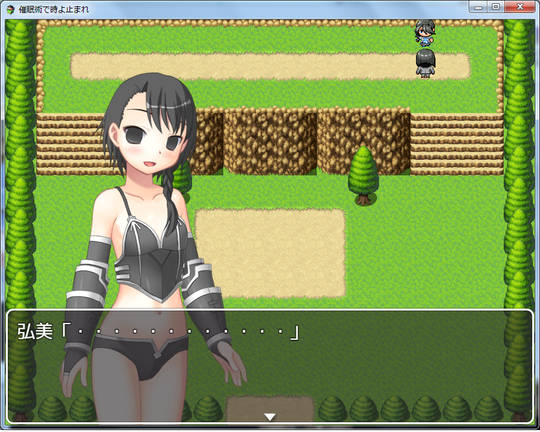Click the left-side wooden stairs
Screen dimensions: 540x432
[x=71, y=144]
